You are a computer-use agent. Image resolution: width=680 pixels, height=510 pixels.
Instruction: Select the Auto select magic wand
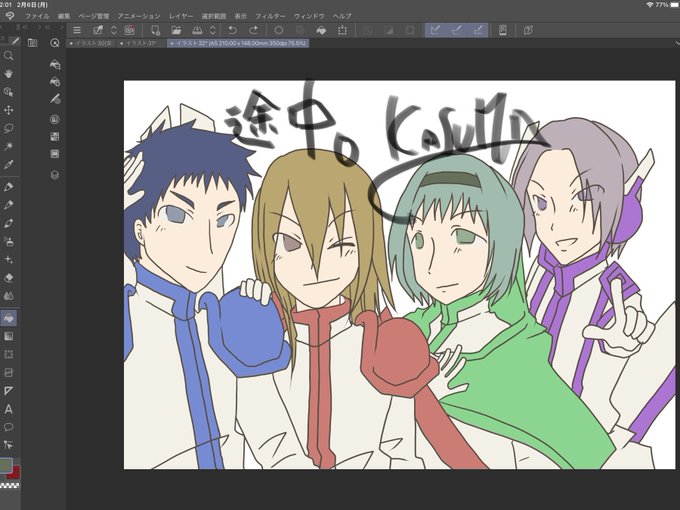tap(8, 146)
